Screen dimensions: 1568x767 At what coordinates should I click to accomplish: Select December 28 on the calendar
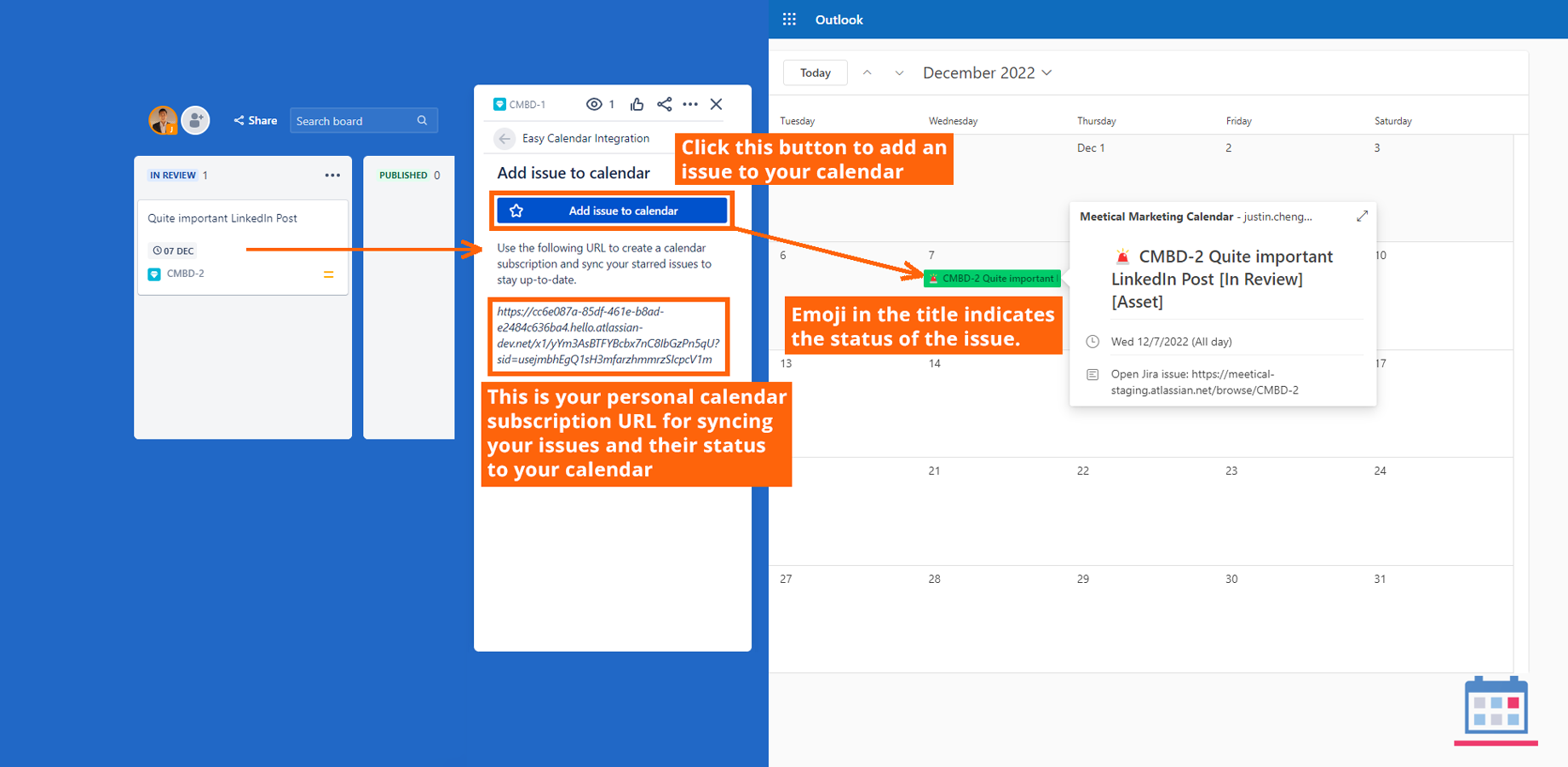point(934,579)
